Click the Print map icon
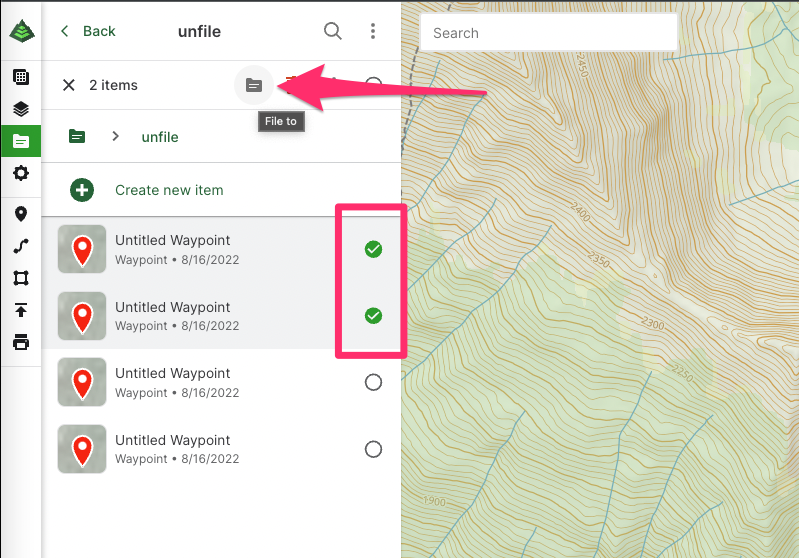Image resolution: width=799 pixels, height=558 pixels. coord(21,342)
